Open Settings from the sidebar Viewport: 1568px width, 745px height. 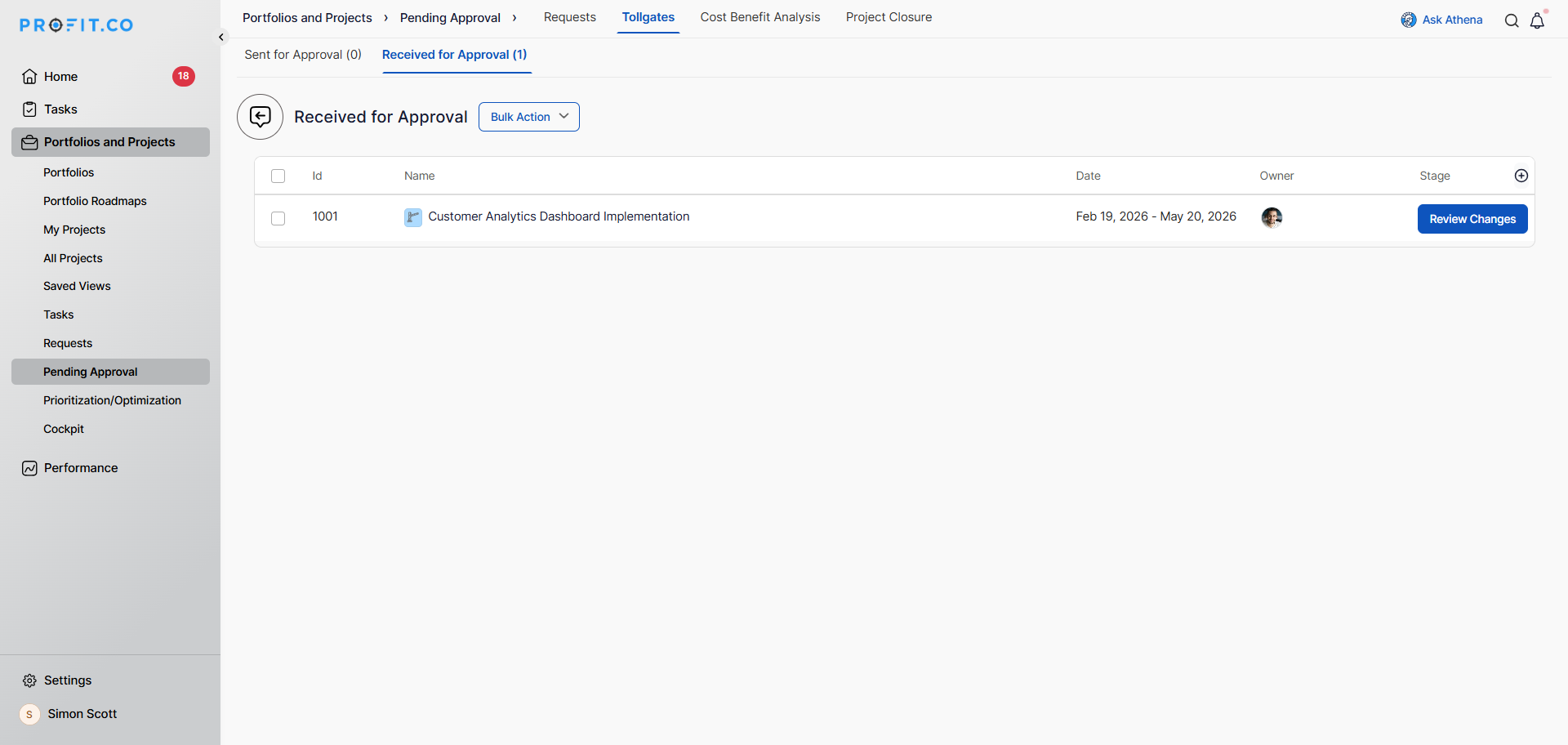click(x=68, y=680)
